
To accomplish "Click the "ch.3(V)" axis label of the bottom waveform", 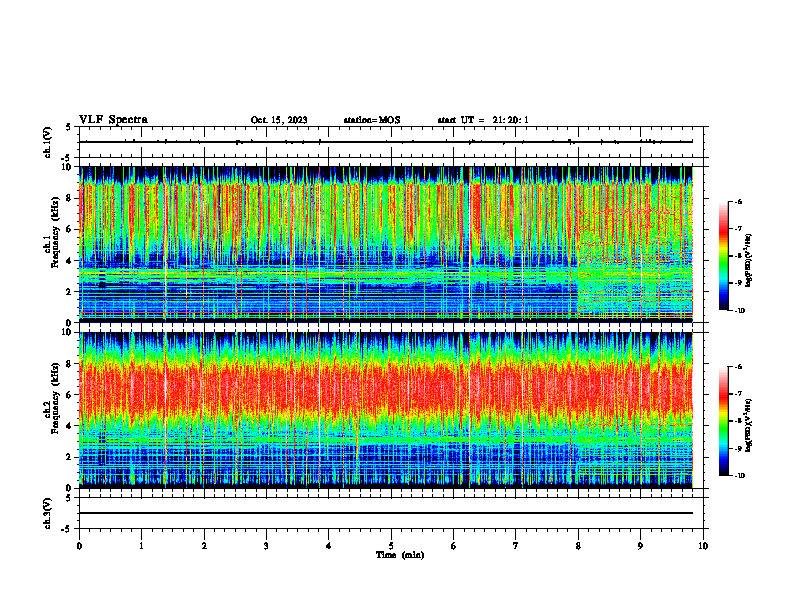I will point(48,513).
